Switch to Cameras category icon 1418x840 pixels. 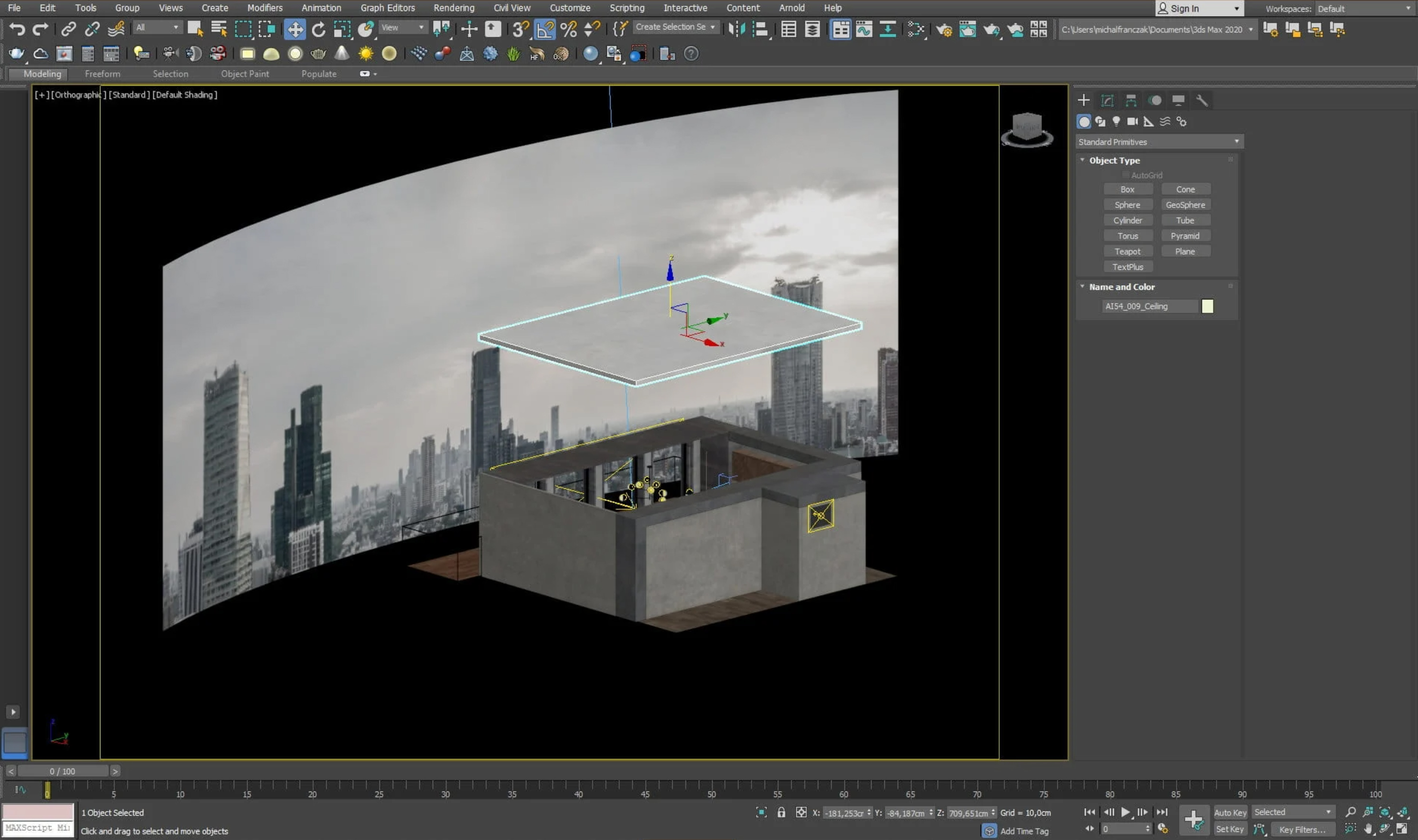tap(1132, 122)
